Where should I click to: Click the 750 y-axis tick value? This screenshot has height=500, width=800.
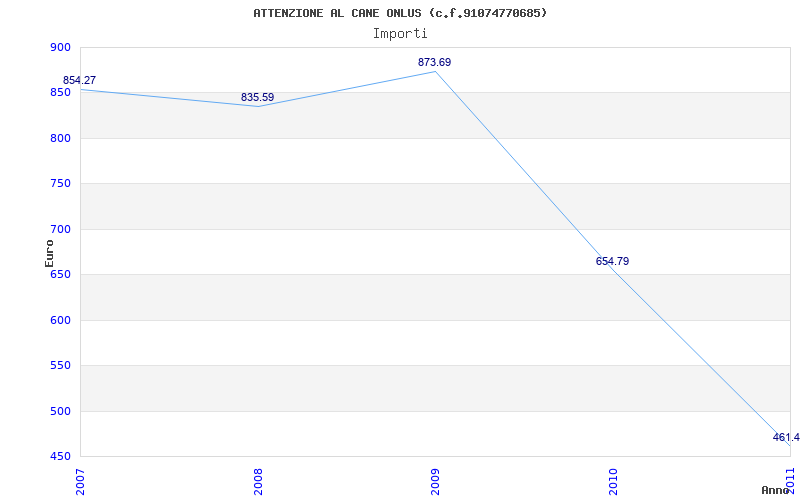point(60,183)
